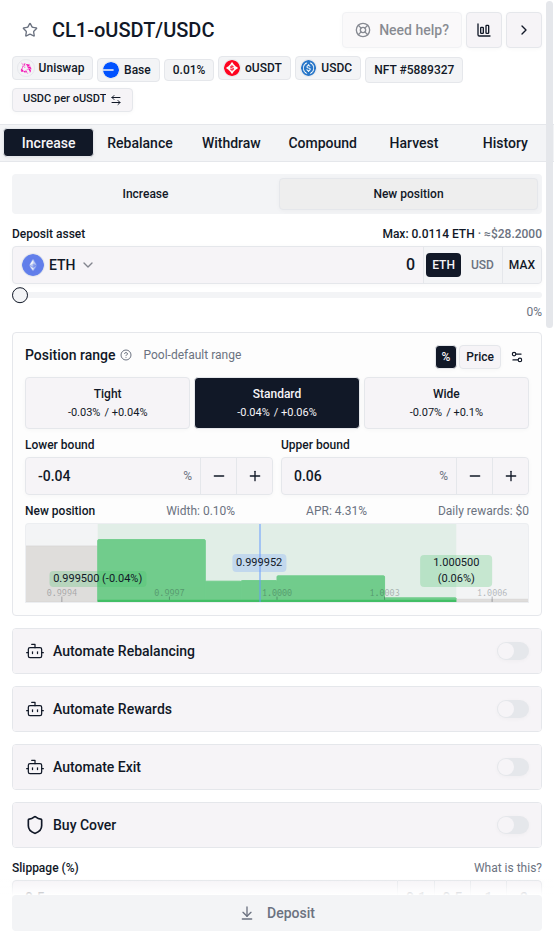Click the USDC token badge

[x=328, y=68]
